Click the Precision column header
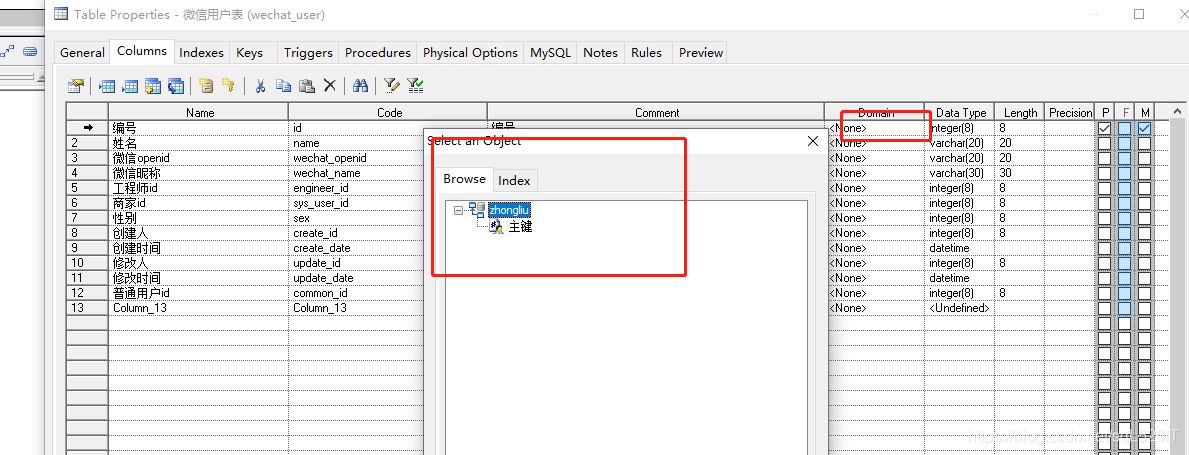 tap(1070, 112)
